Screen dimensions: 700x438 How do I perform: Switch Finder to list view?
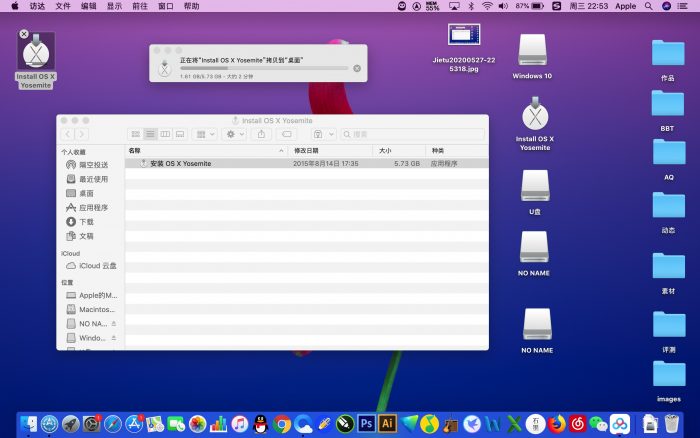pyautogui.click(x=150, y=133)
